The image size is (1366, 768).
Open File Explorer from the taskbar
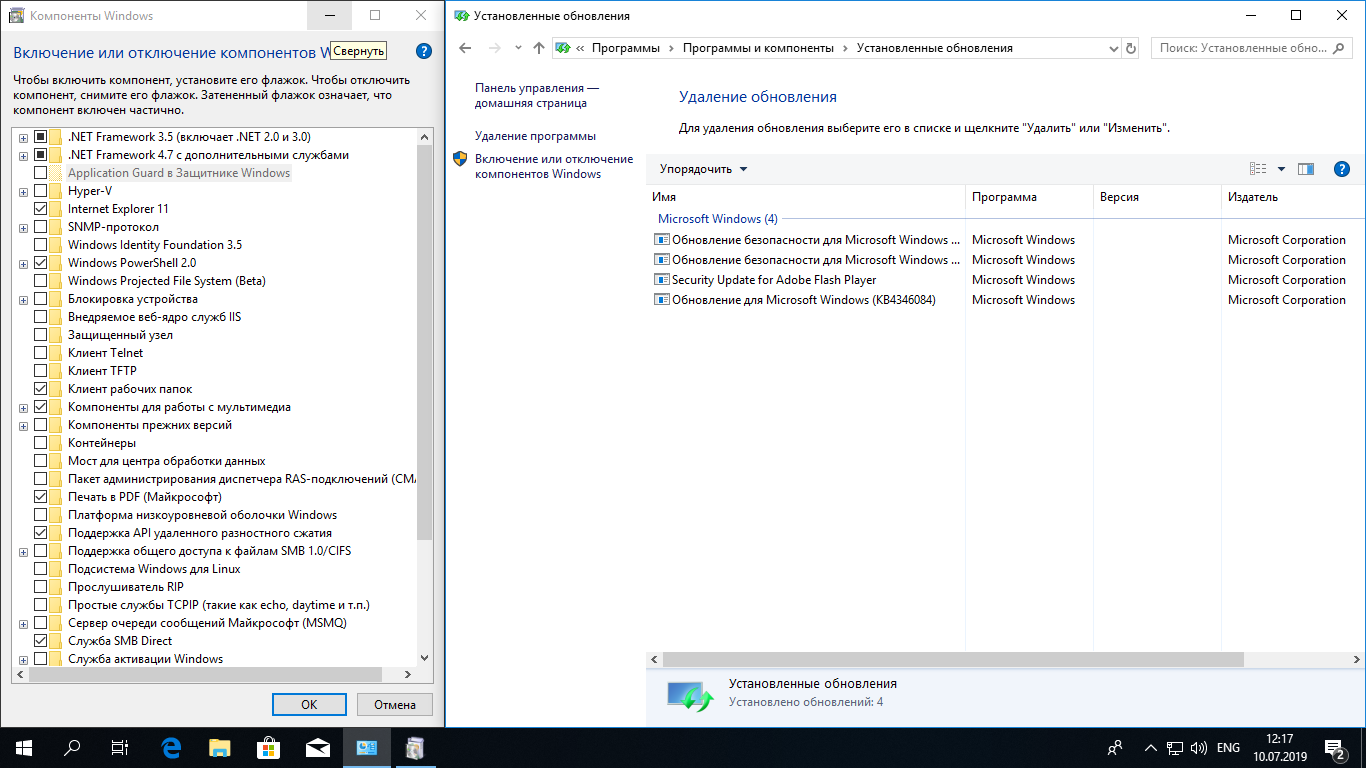pos(220,747)
